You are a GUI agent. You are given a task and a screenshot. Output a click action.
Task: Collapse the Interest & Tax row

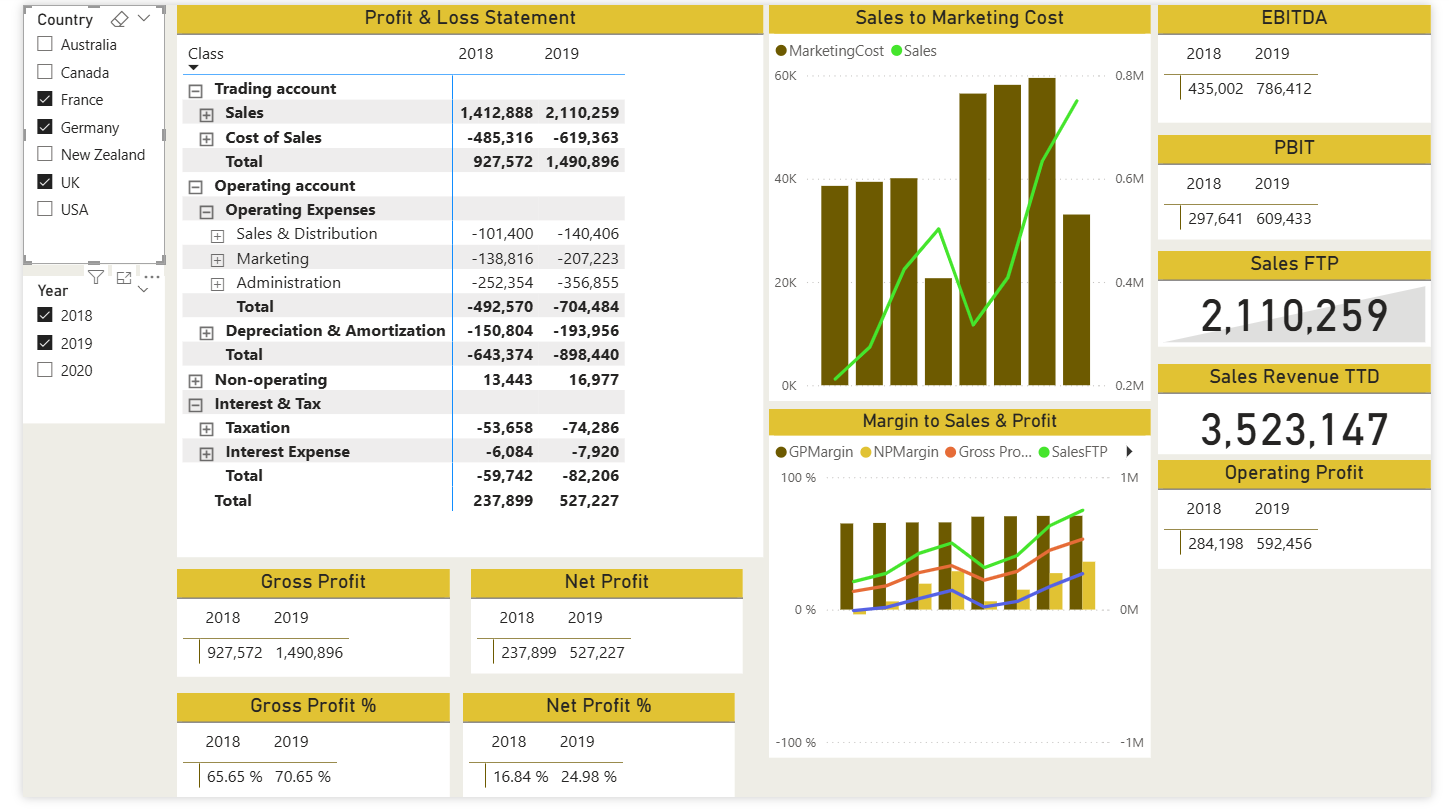pos(196,405)
